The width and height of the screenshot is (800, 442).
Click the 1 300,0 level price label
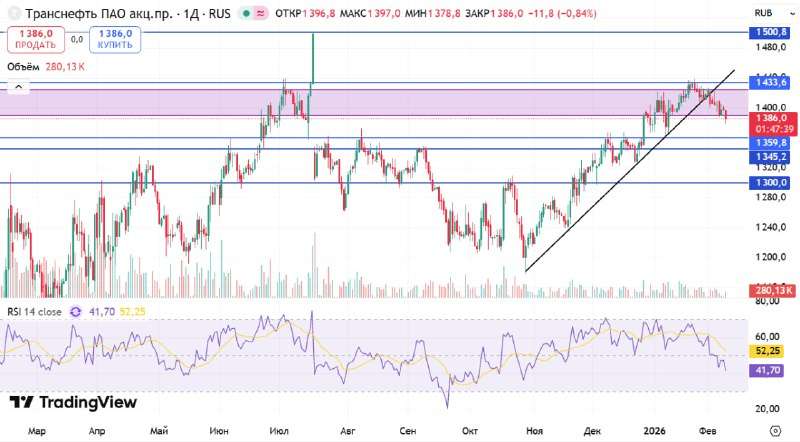click(x=769, y=183)
